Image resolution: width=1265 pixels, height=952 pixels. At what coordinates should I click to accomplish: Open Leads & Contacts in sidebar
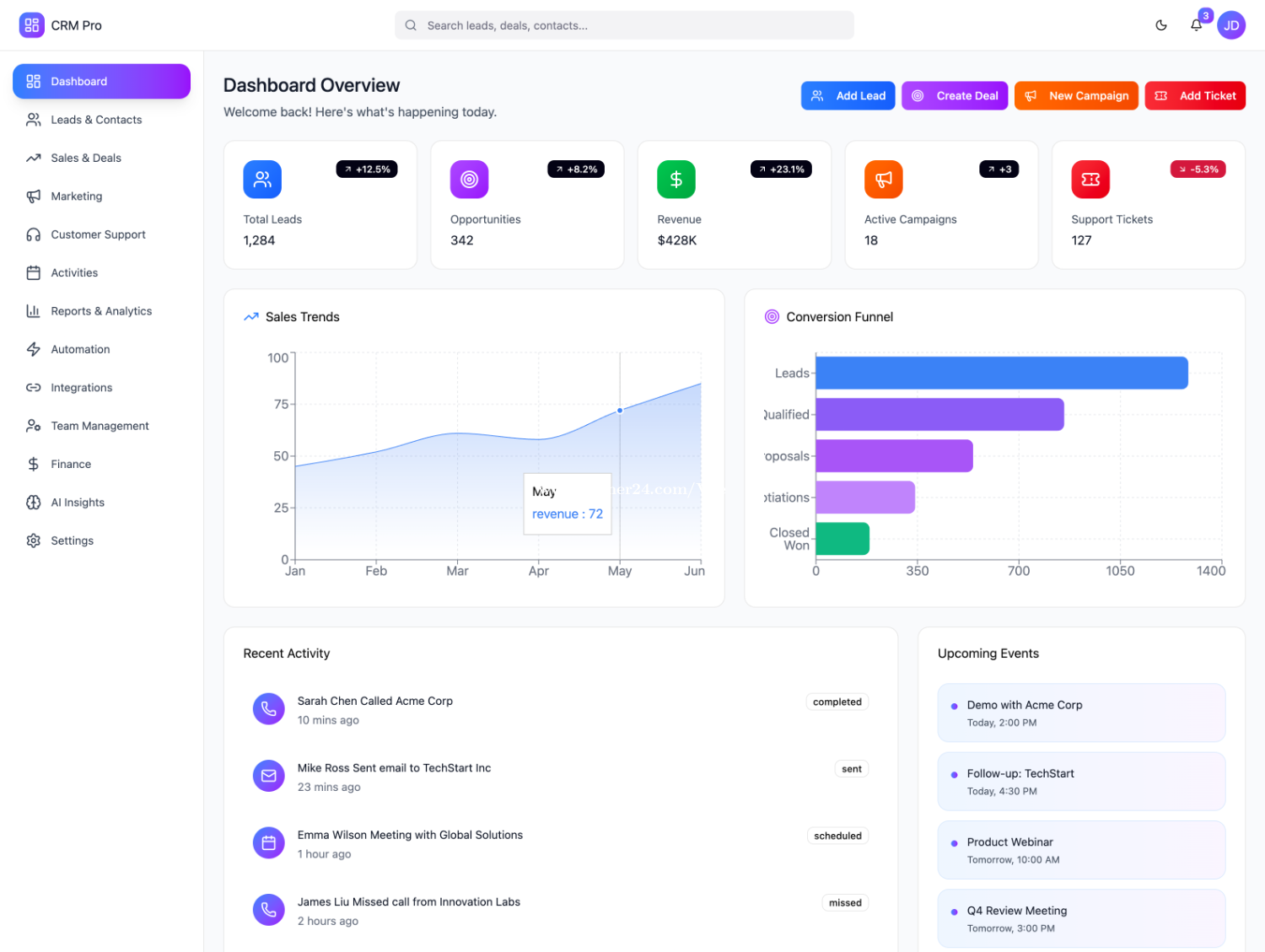[96, 120]
